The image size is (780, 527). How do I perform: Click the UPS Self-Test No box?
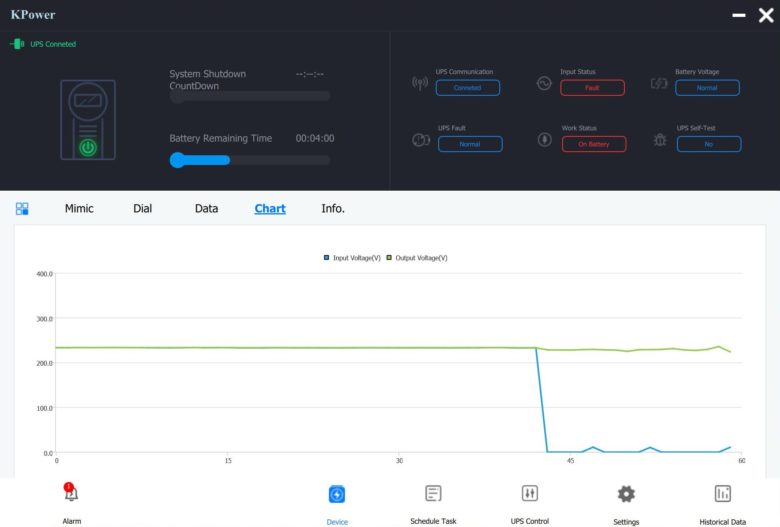(x=709, y=144)
